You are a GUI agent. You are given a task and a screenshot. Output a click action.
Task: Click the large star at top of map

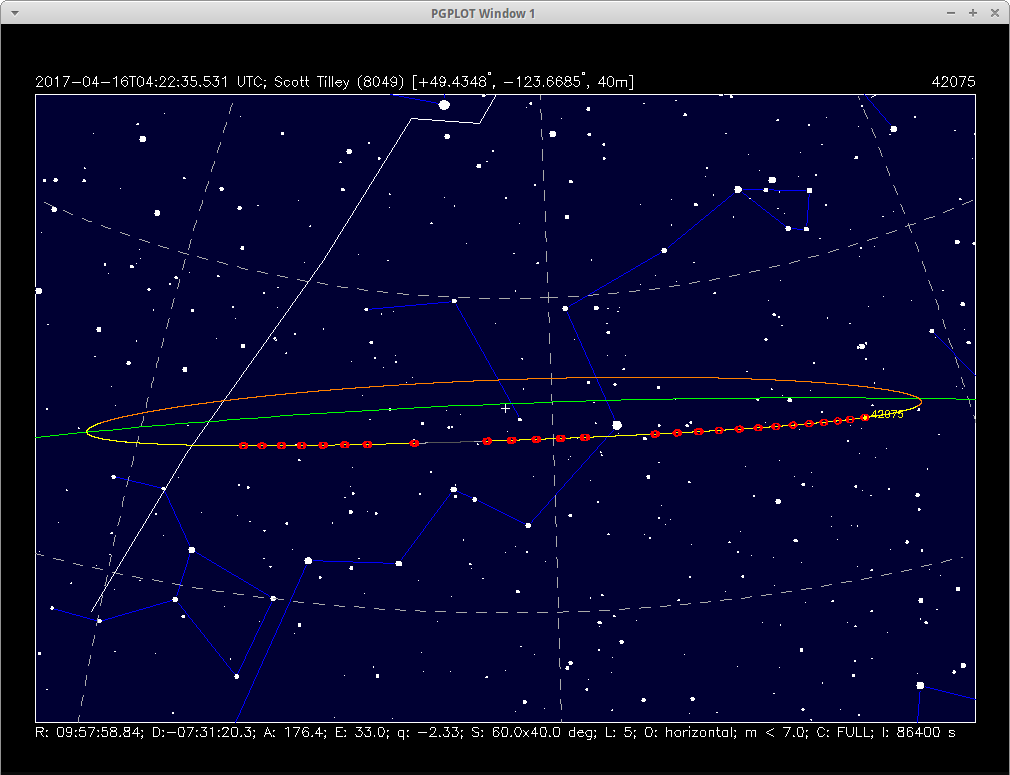[444, 104]
